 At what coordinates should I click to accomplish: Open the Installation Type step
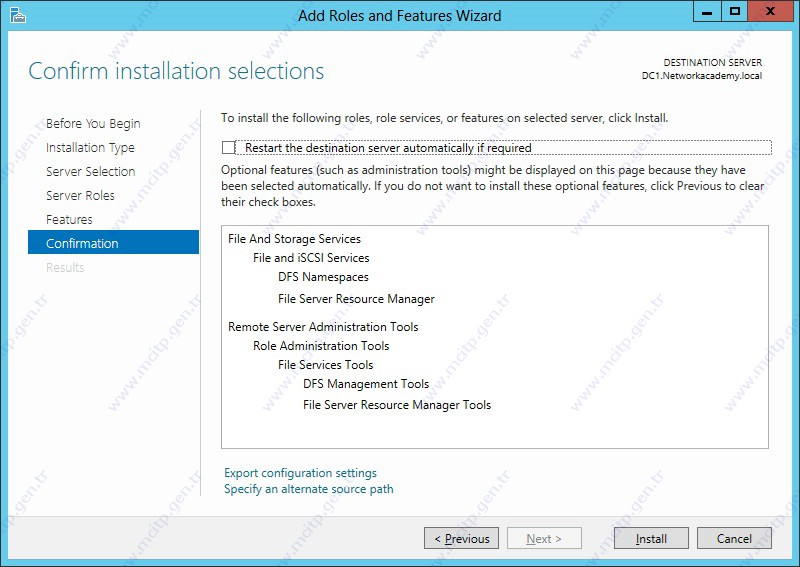pos(90,147)
